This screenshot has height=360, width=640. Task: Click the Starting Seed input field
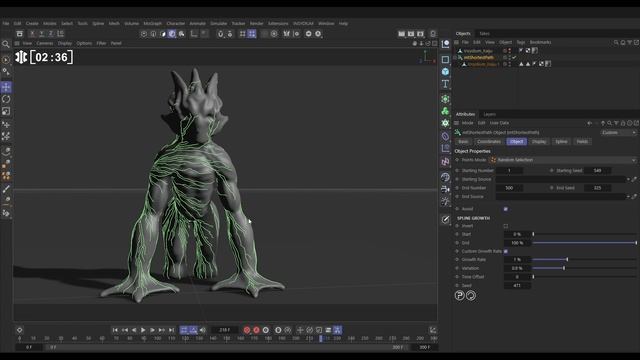click(597, 171)
